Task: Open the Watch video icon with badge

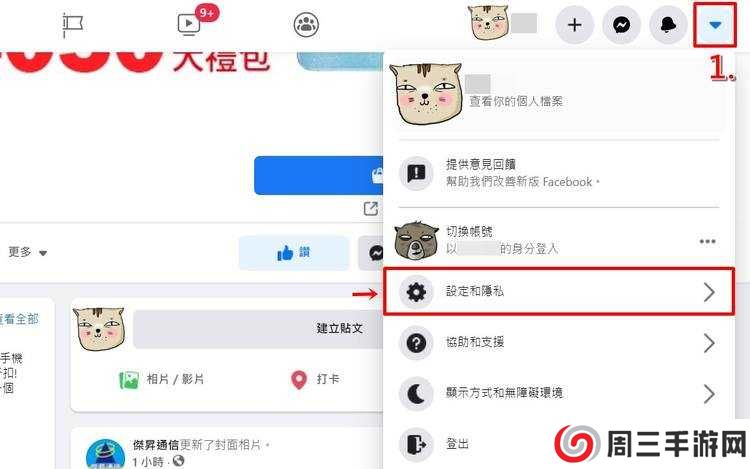Action: (x=189, y=24)
